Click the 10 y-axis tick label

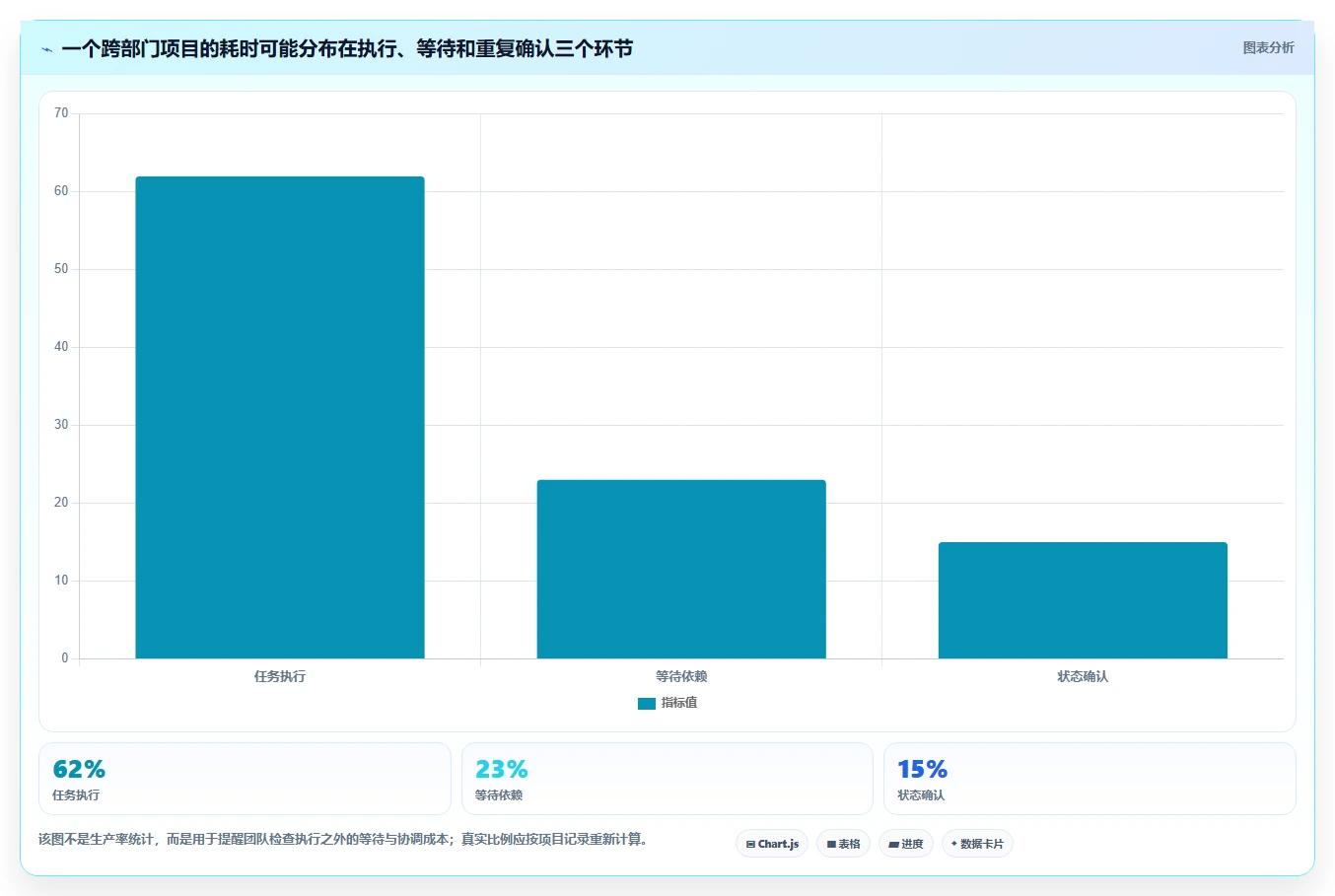61,581
